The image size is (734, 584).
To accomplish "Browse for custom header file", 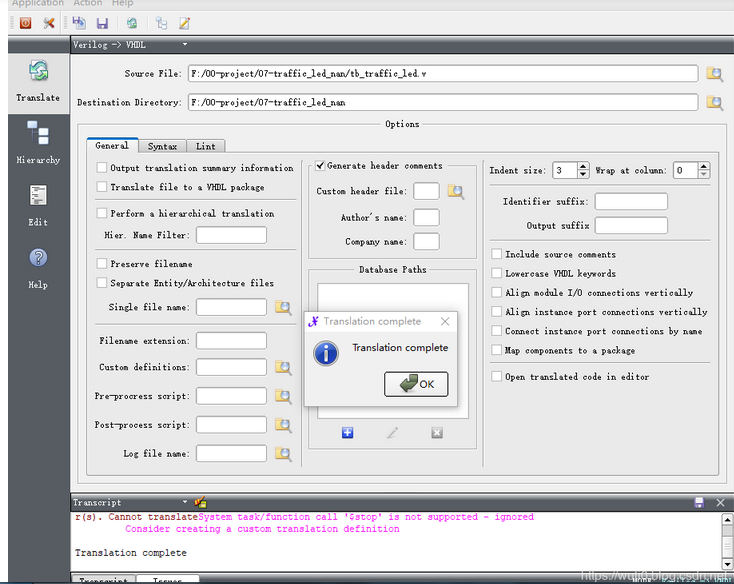I will 455,191.
